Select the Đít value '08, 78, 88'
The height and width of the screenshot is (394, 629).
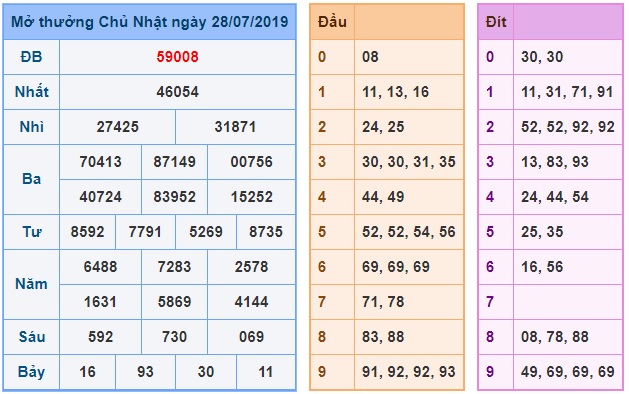coord(555,337)
